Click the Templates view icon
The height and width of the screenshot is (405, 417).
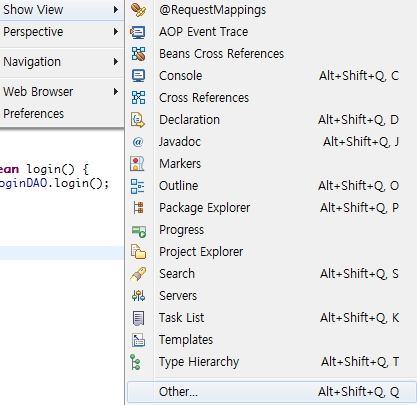coord(138,340)
